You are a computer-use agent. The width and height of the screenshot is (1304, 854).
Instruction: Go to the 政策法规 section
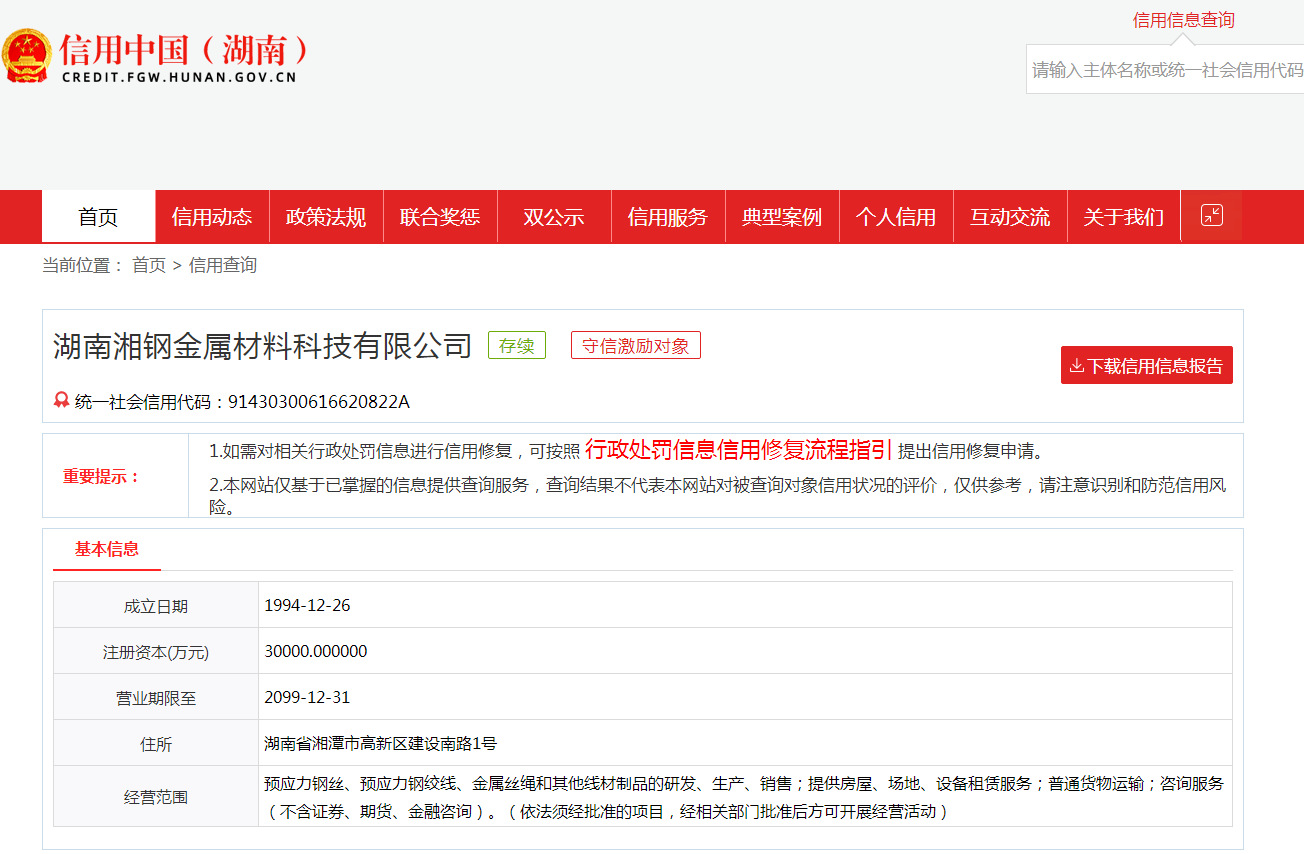point(326,217)
